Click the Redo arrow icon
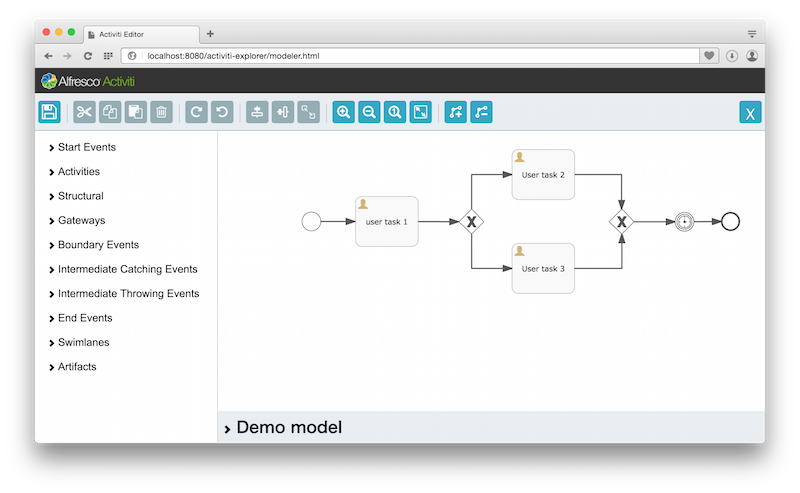 tap(197, 113)
